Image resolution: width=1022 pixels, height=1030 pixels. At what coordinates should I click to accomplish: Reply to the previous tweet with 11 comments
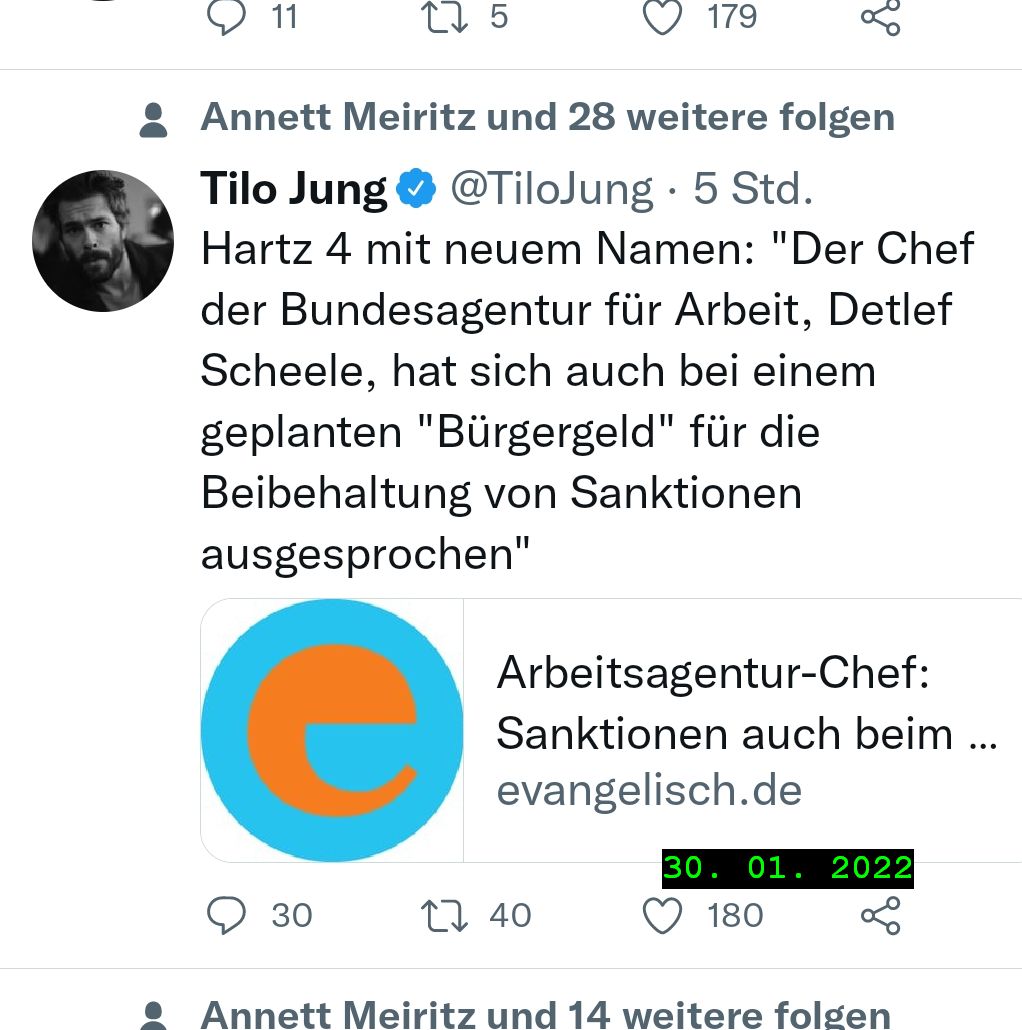227,18
